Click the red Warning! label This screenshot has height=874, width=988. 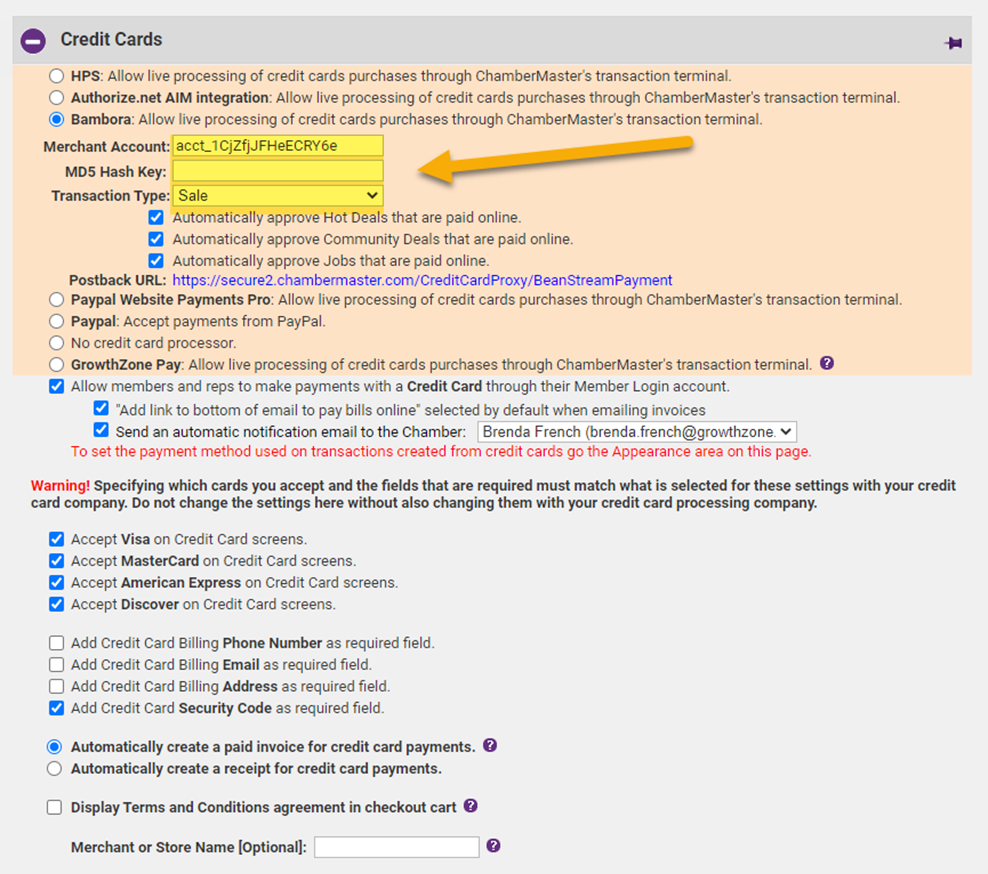point(60,486)
